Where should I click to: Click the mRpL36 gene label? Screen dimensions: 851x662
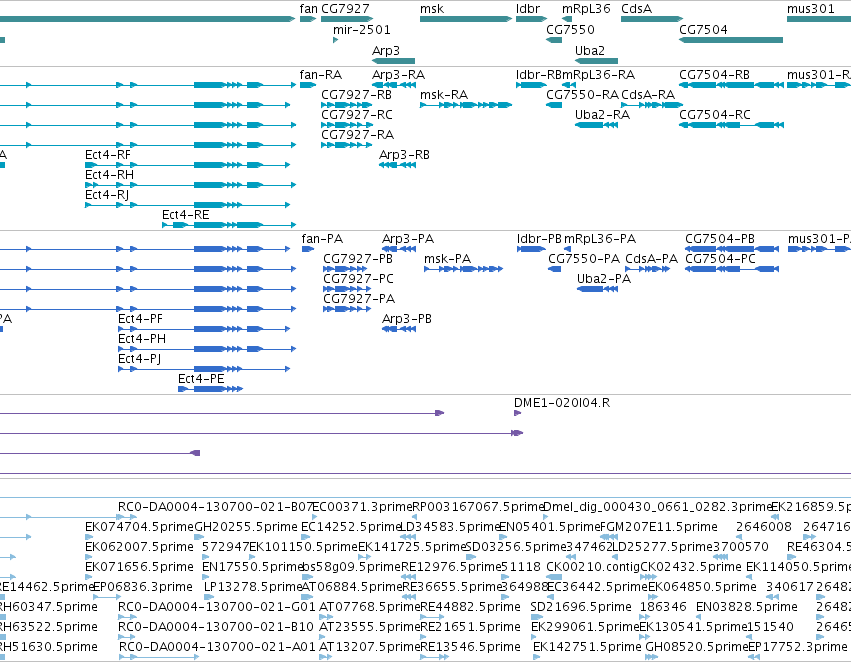point(586,9)
